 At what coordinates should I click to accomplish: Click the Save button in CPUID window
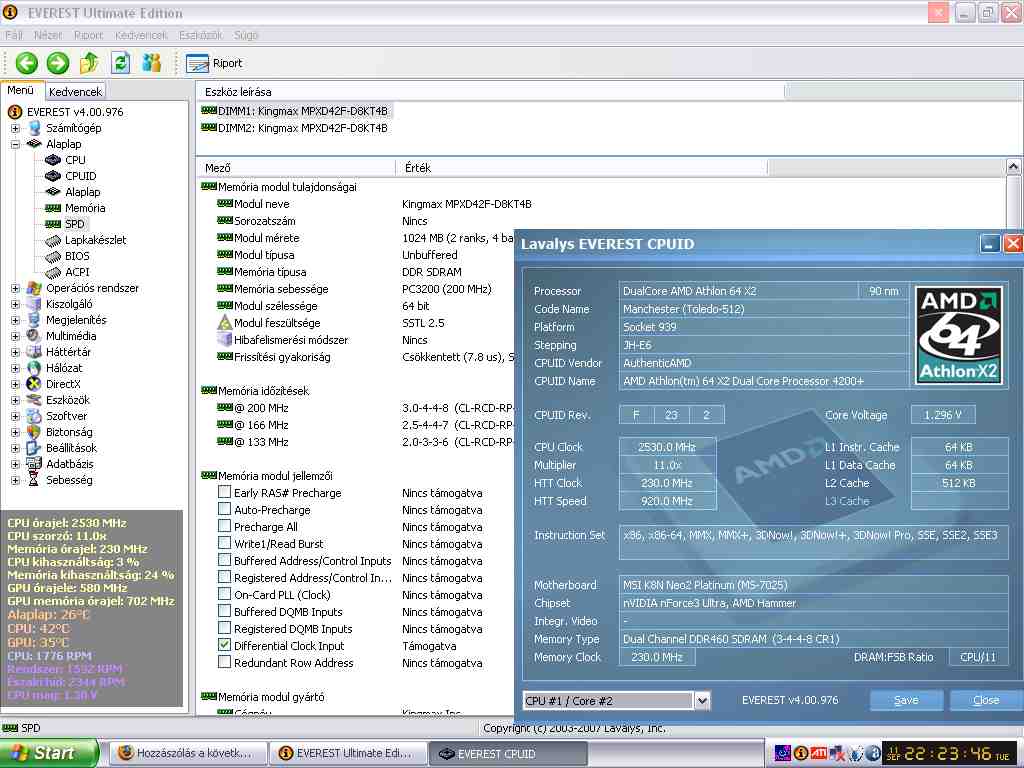906,700
